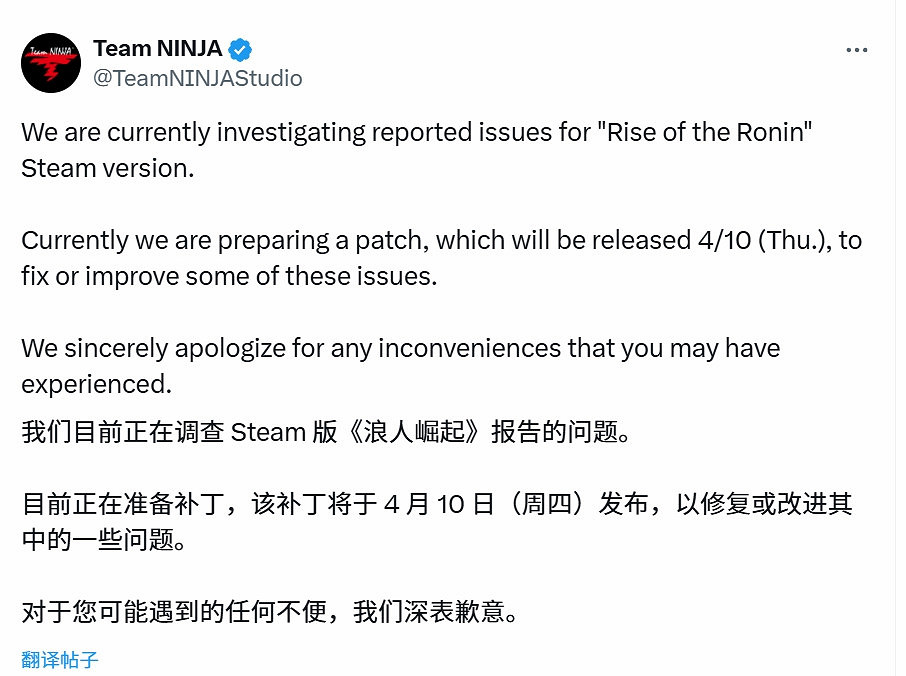906x676 pixels.
Task: Click the apology sentence in the post
Action: 400,348
